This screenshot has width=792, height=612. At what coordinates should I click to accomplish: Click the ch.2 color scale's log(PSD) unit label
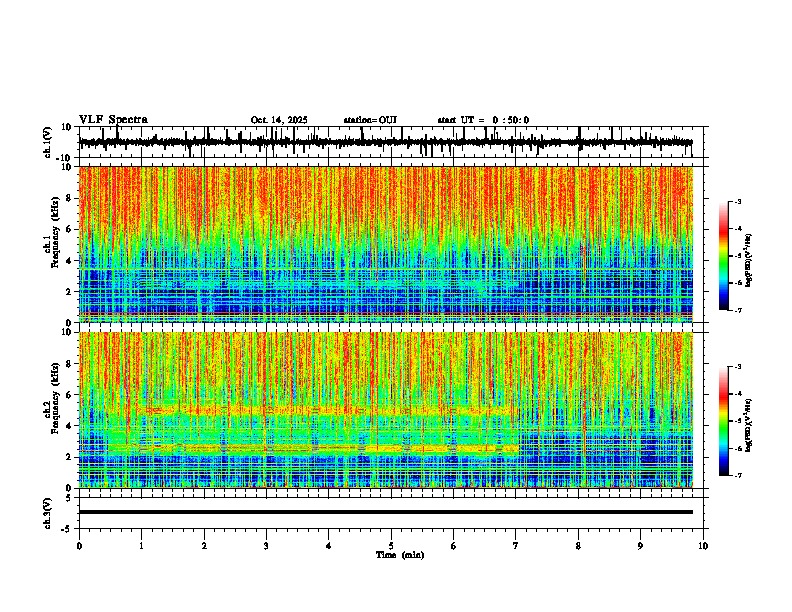(749, 425)
